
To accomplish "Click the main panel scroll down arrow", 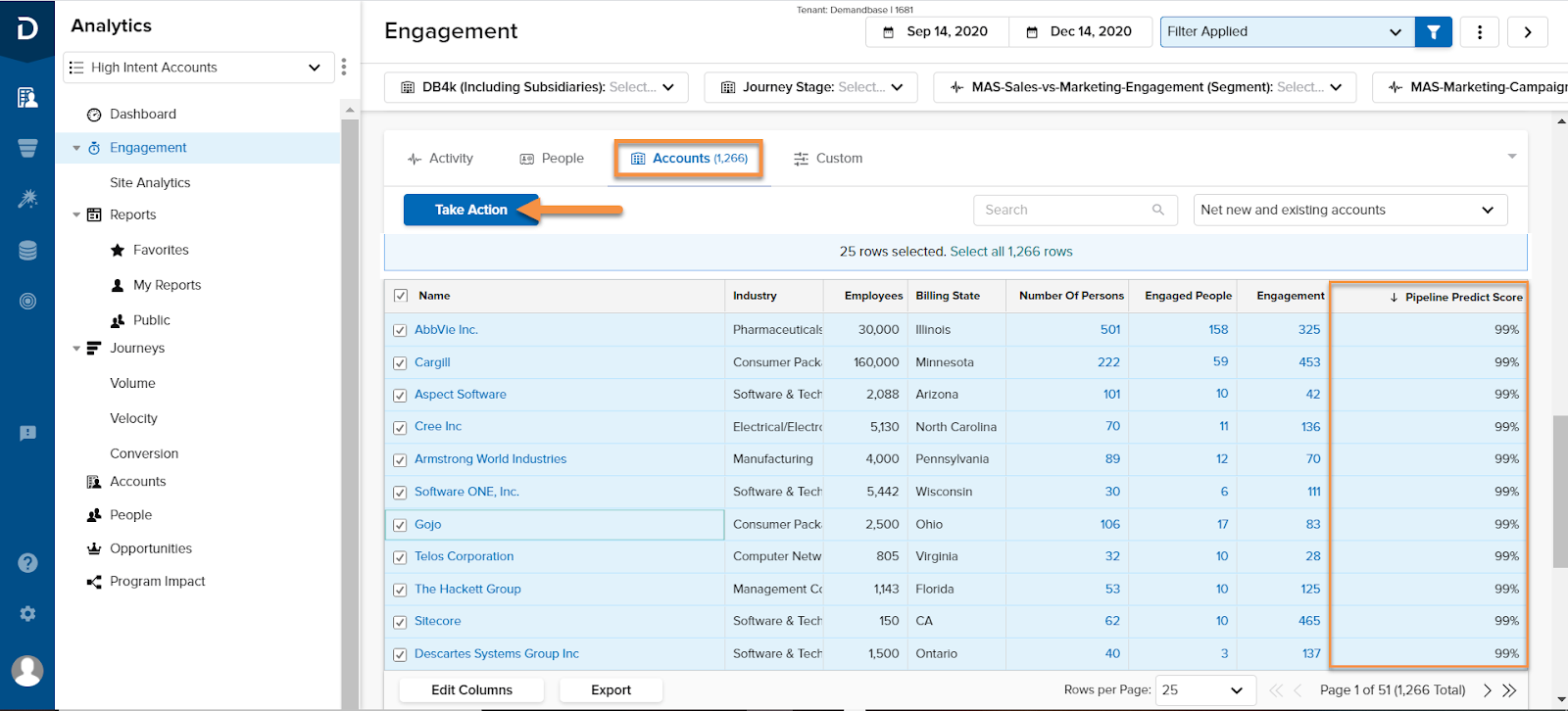I will pos(1561,700).
